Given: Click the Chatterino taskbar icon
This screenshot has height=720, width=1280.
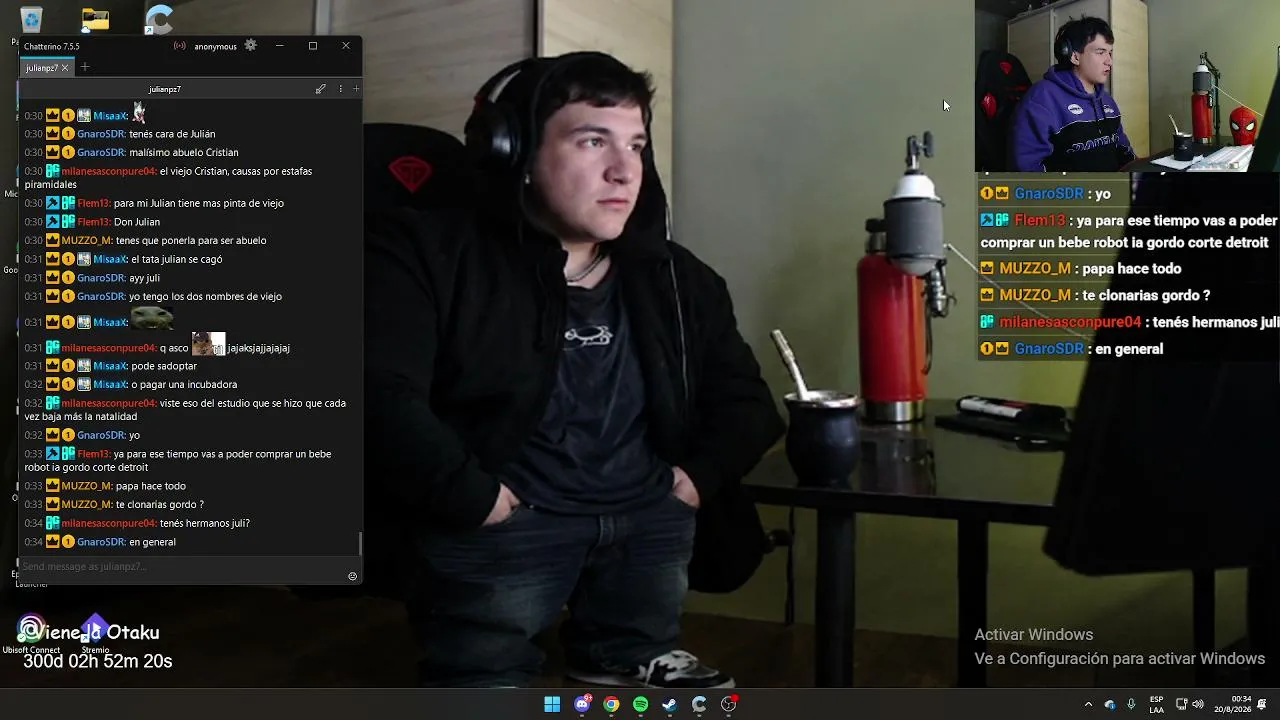Looking at the screenshot, I should pos(699,704).
